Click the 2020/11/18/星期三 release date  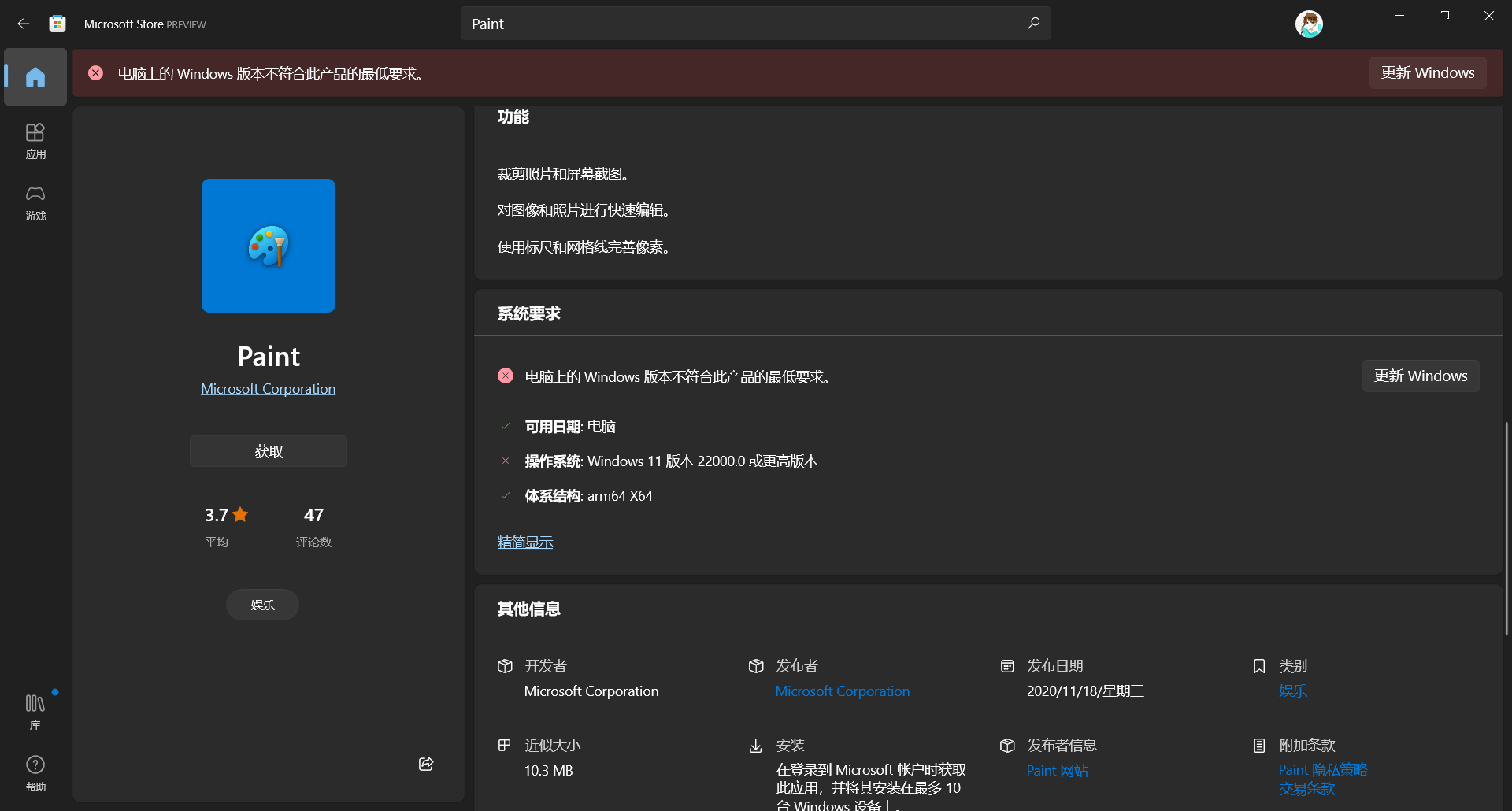coord(1085,691)
